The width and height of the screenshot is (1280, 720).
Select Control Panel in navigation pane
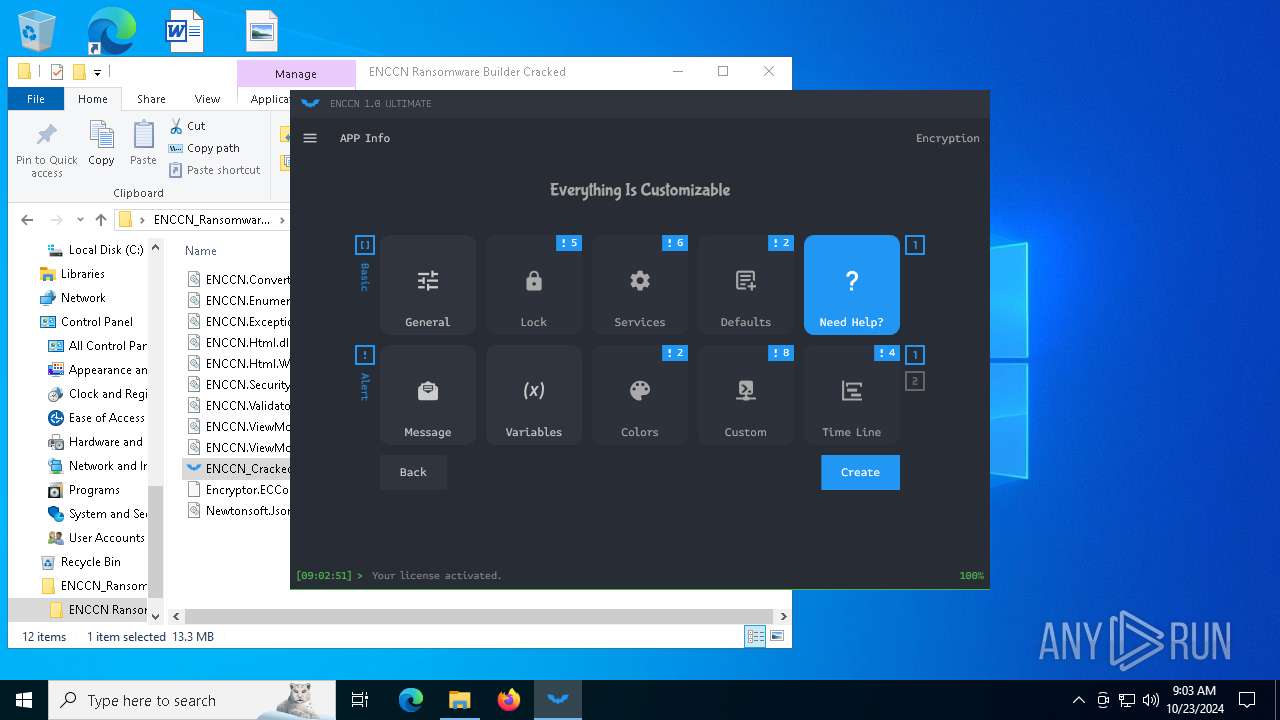pyautogui.click(x=86, y=322)
